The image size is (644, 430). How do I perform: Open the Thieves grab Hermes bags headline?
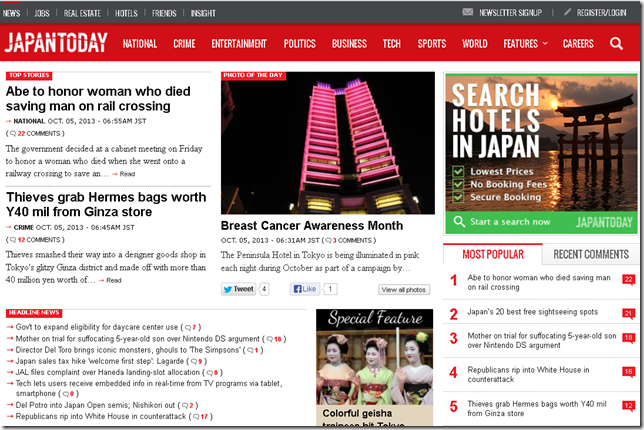(x=105, y=206)
